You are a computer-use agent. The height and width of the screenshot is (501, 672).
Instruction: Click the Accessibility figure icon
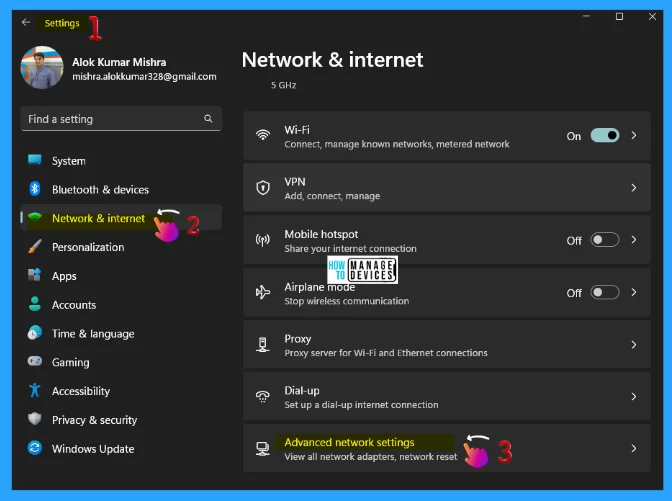coord(35,390)
